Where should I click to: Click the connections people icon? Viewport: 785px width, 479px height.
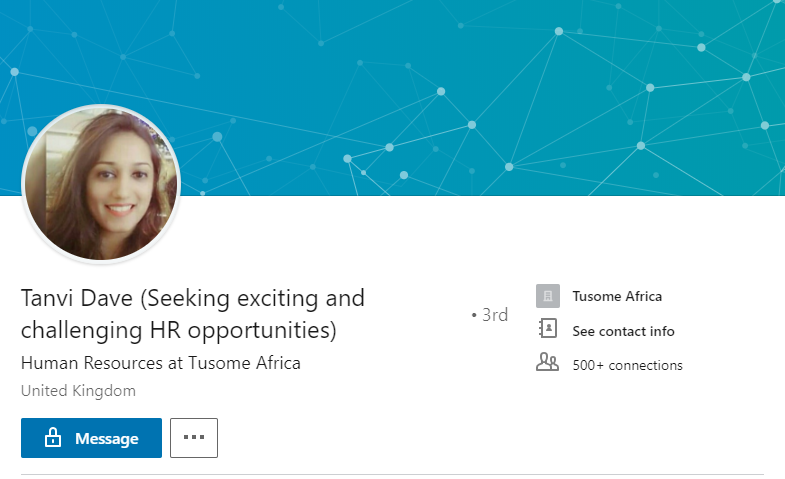[x=547, y=363]
